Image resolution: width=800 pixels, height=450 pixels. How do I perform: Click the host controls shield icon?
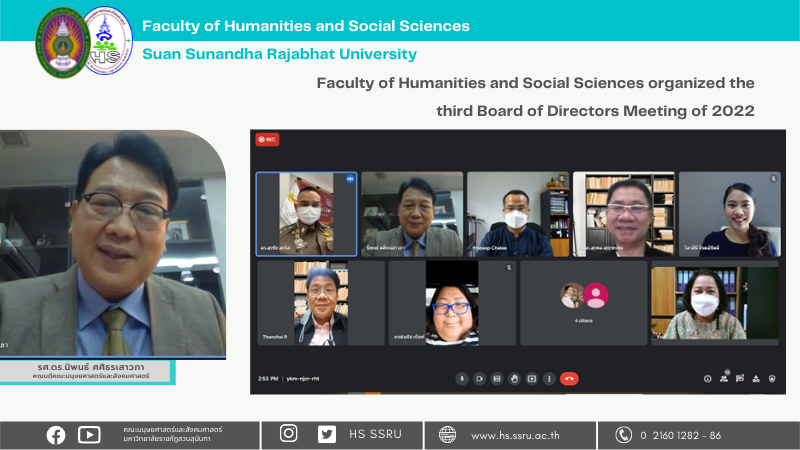point(770,379)
